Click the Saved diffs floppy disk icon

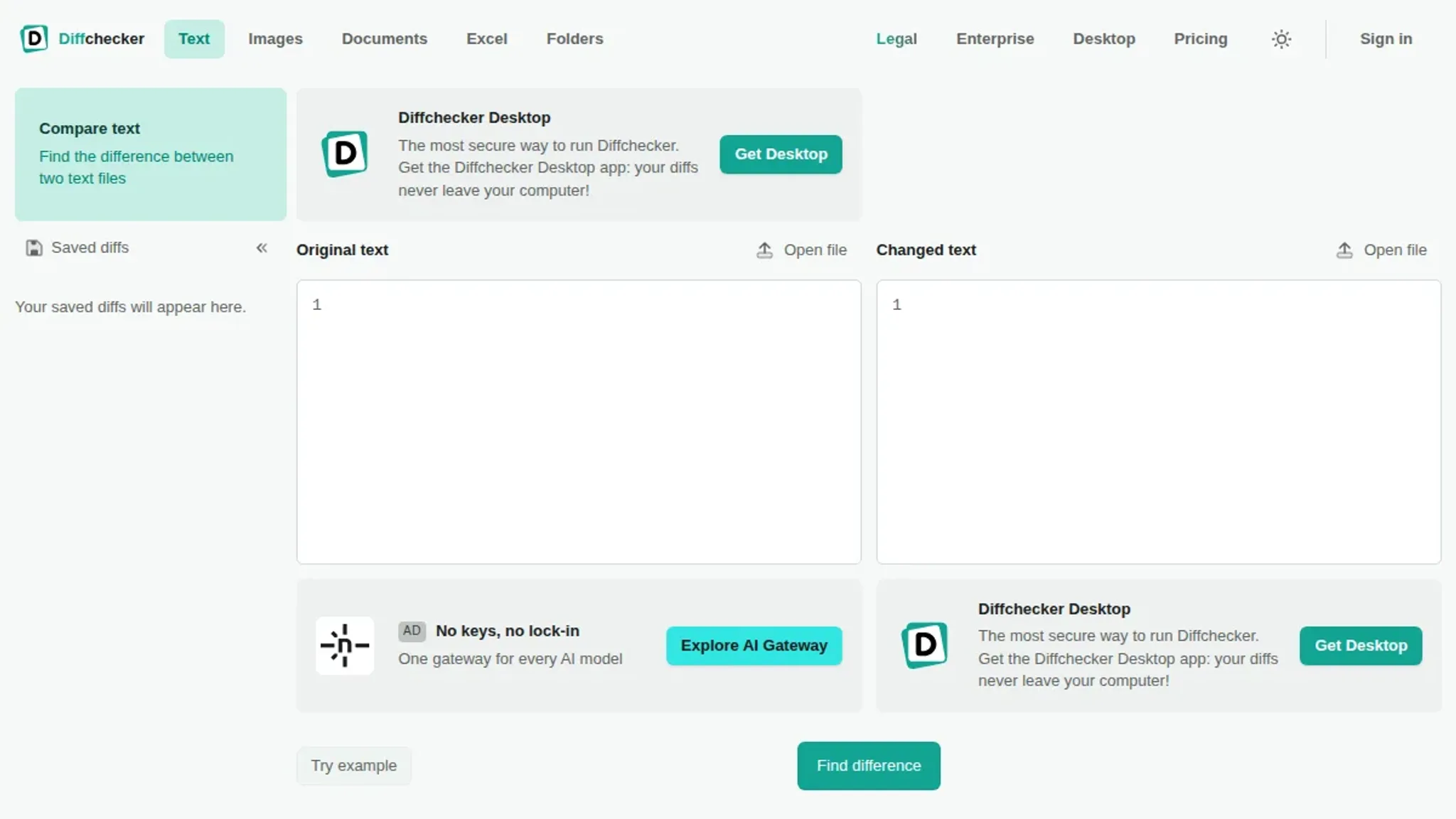[x=33, y=248]
